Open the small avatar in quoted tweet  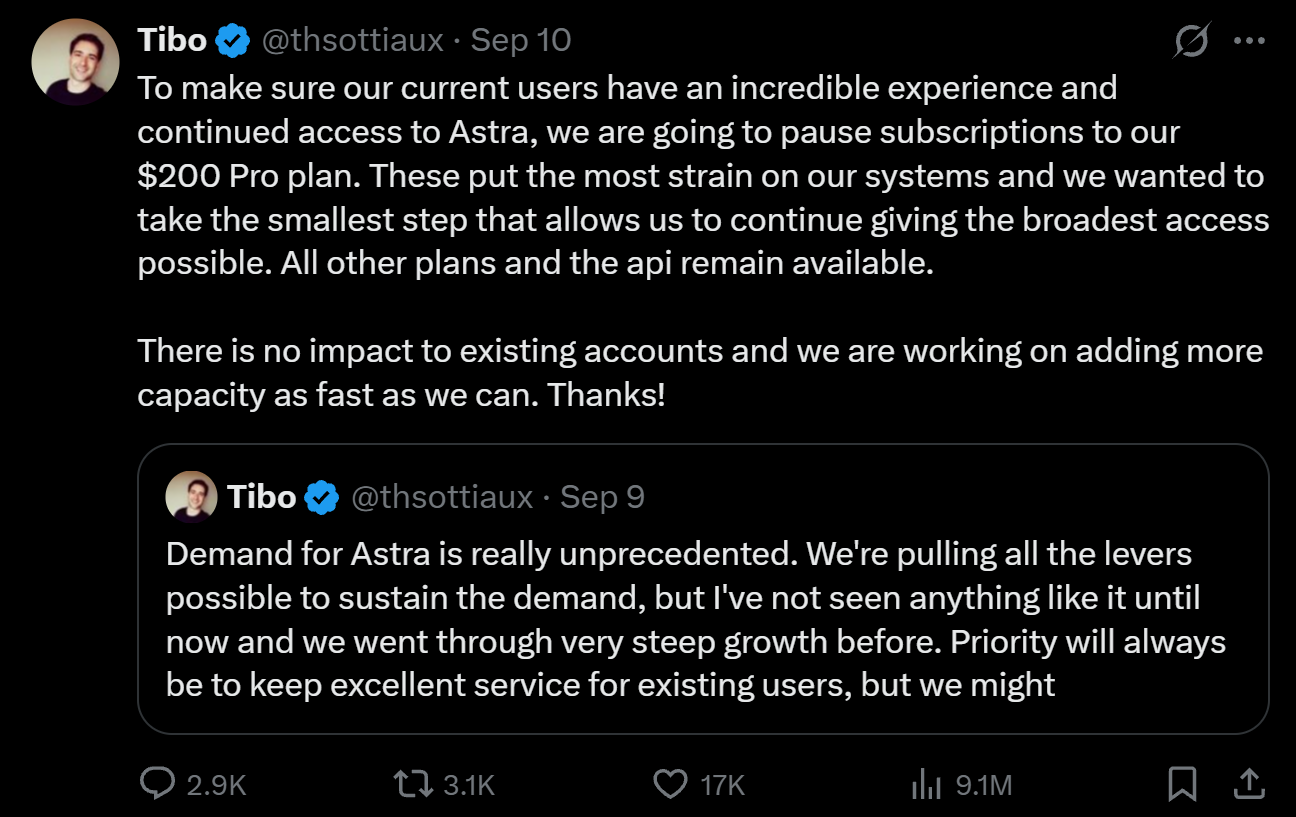(x=191, y=497)
